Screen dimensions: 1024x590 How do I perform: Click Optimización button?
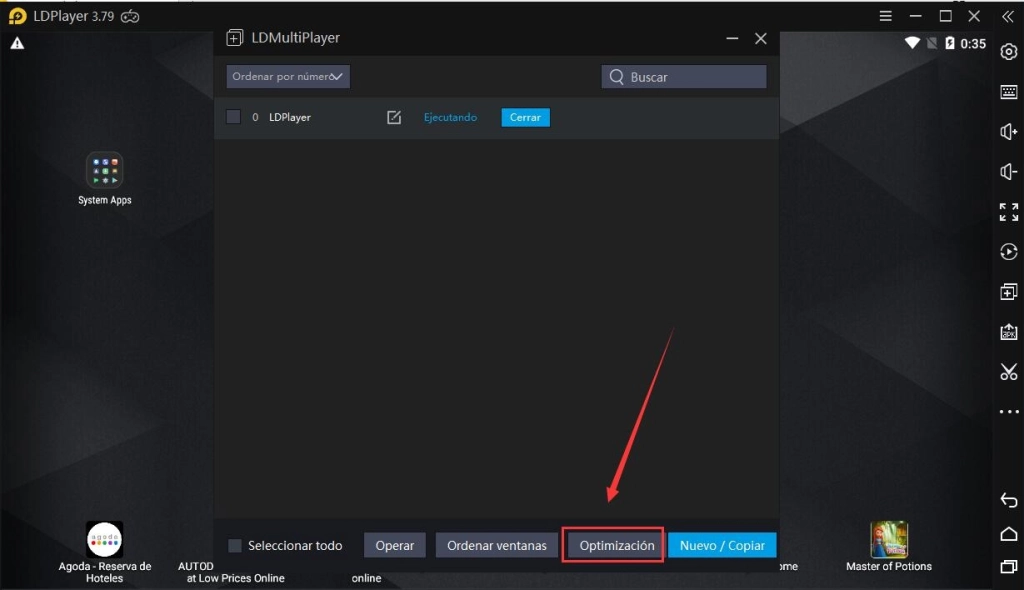point(616,545)
